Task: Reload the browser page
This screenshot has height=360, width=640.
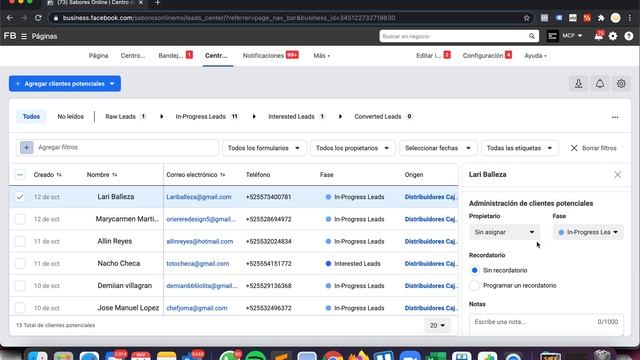Action: pyautogui.click(x=38, y=18)
